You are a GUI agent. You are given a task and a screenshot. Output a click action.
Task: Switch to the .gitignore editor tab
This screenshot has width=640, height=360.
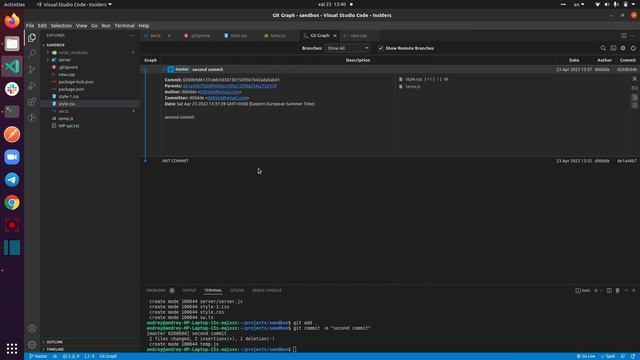pyautogui.click(x=200, y=36)
